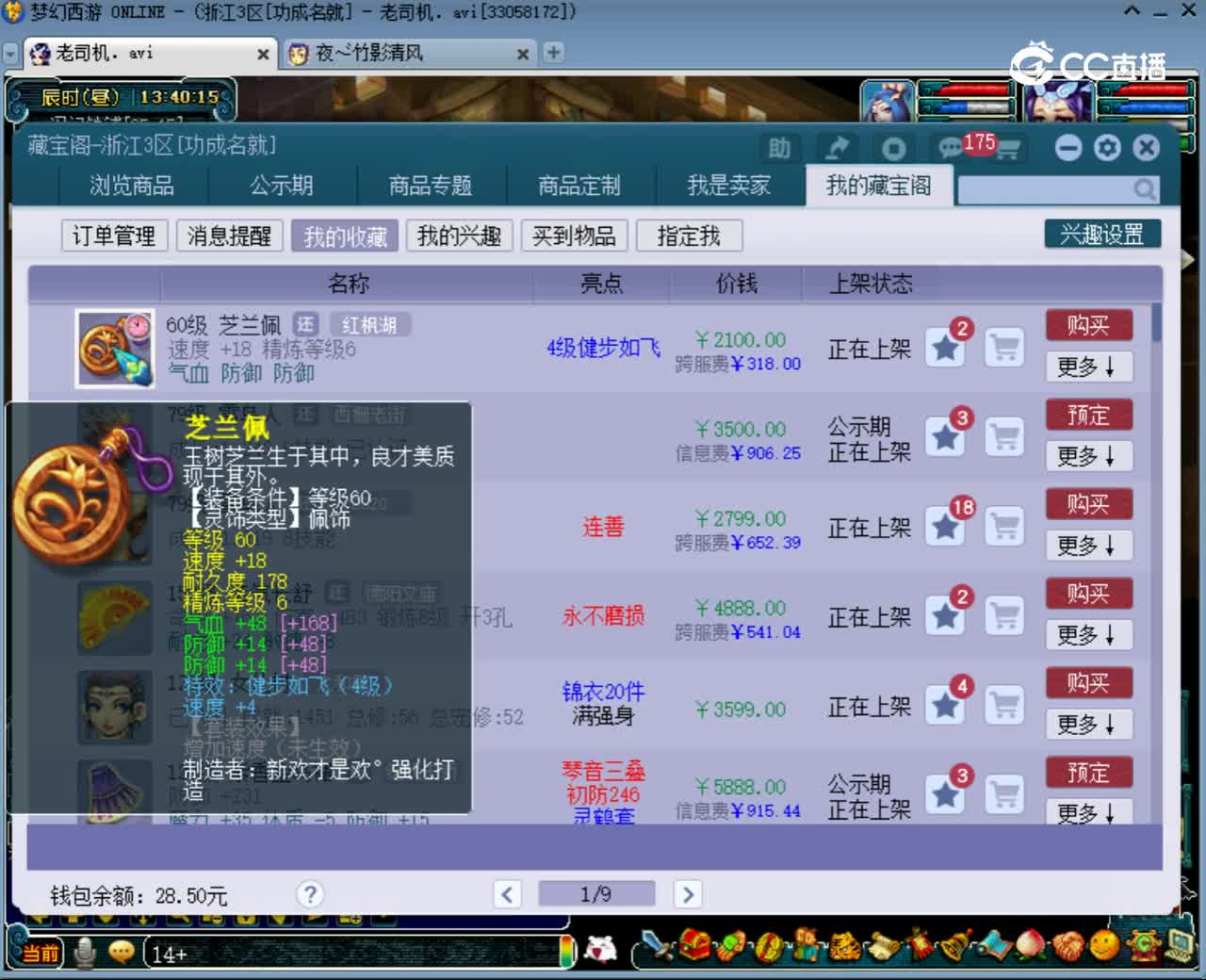
Task: Switch to 夜~竹影清风 window tab
Action: point(410,54)
